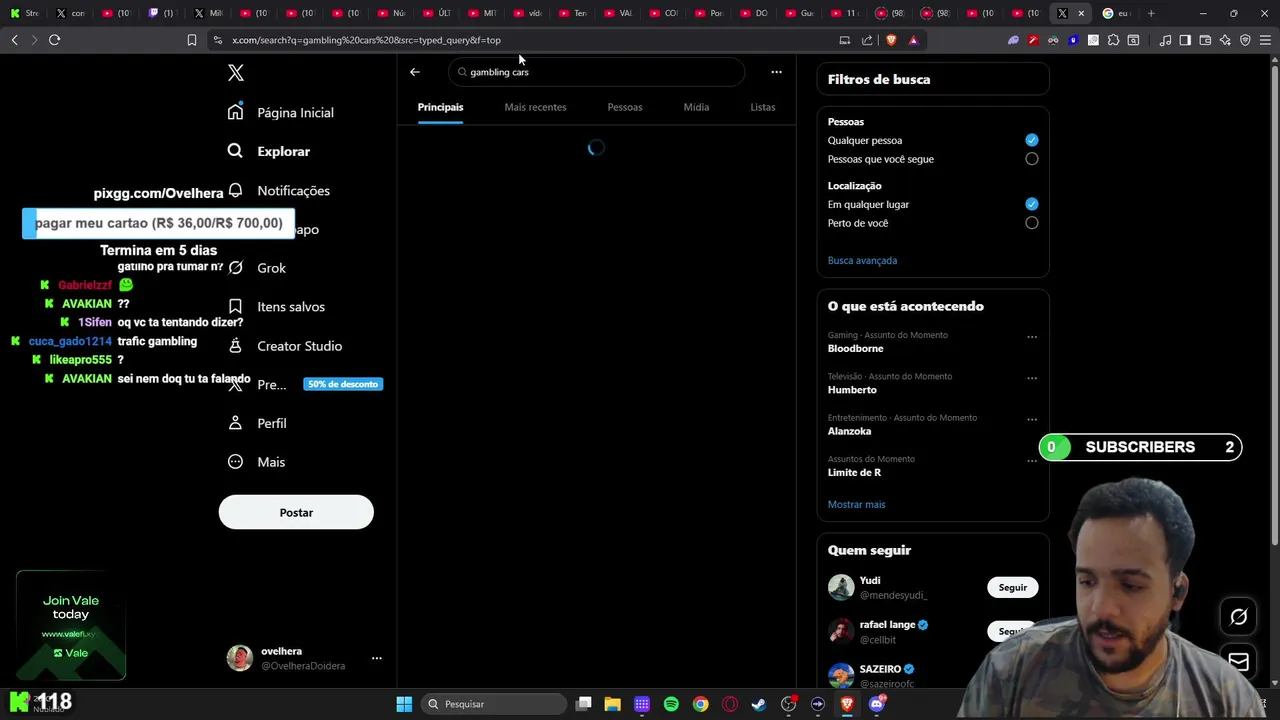The image size is (1280, 720).
Task: Switch to the Mais recentes tab
Action: point(535,107)
